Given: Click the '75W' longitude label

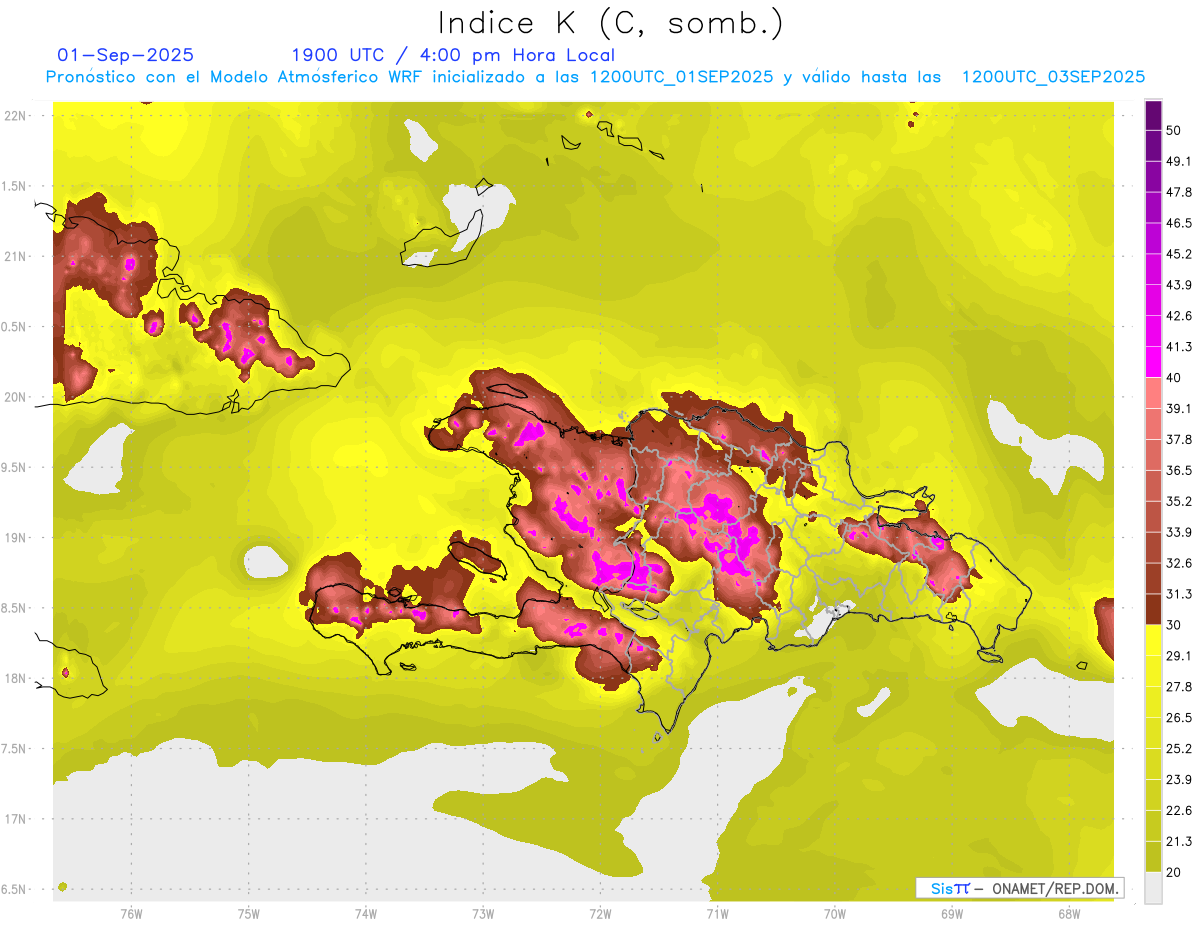Looking at the screenshot, I should coord(248,913).
